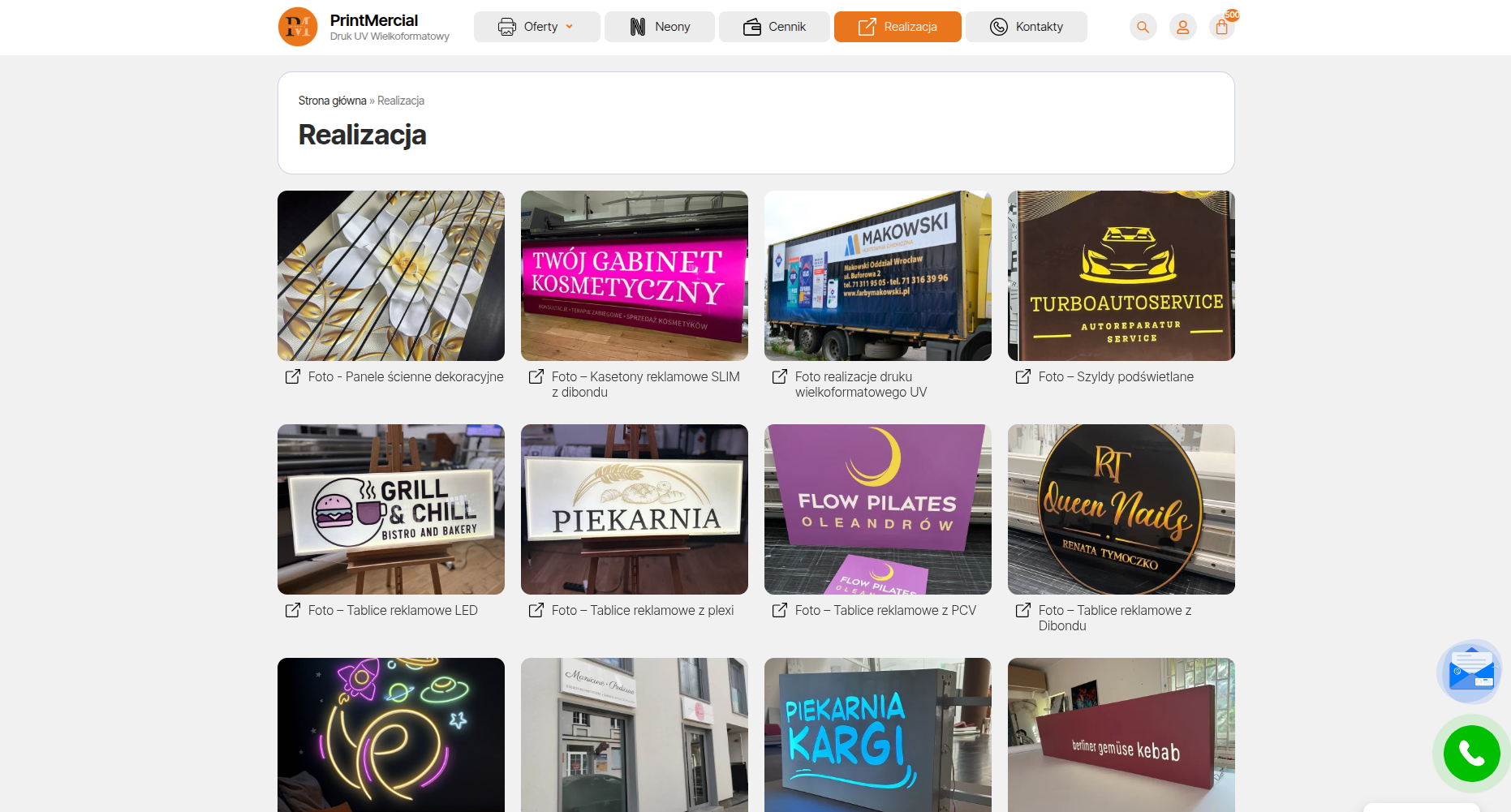Follow the Strona główna breadcrumb link
This screenshot has height=812, width=1511.
pos(332,101)
